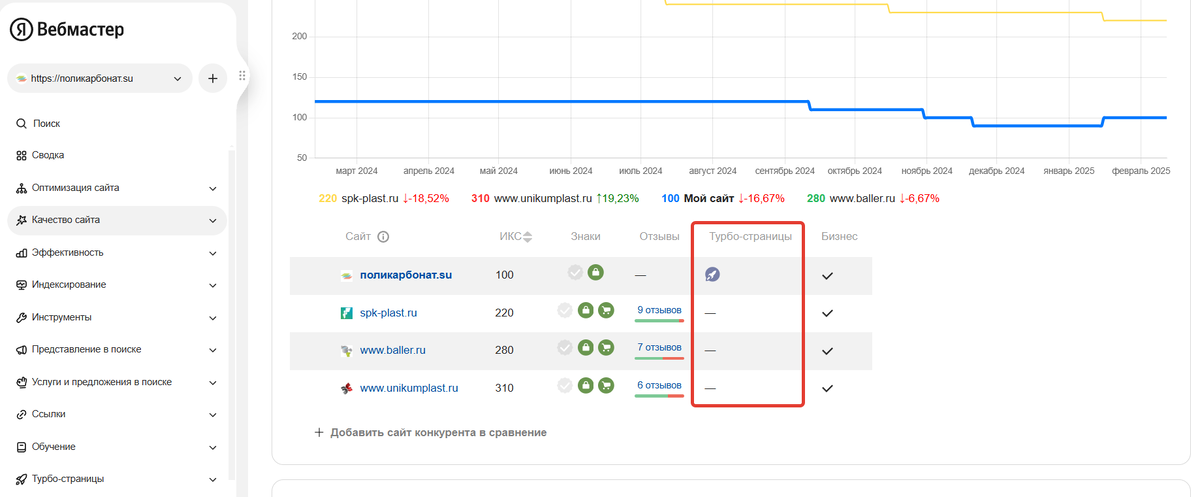
Task: Toggle www.unikumplast.ru series in chart legend
Action: [x=555, y=198]
